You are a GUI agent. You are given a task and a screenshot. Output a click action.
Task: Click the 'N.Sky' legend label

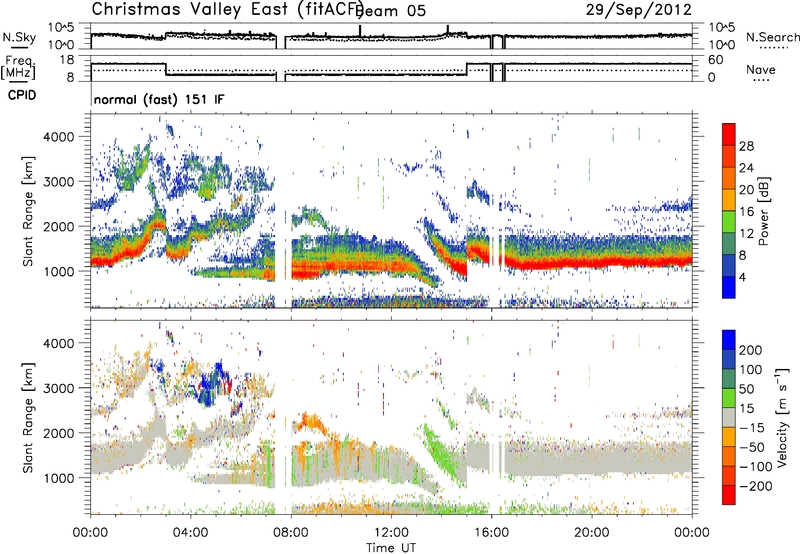(19, 37)
